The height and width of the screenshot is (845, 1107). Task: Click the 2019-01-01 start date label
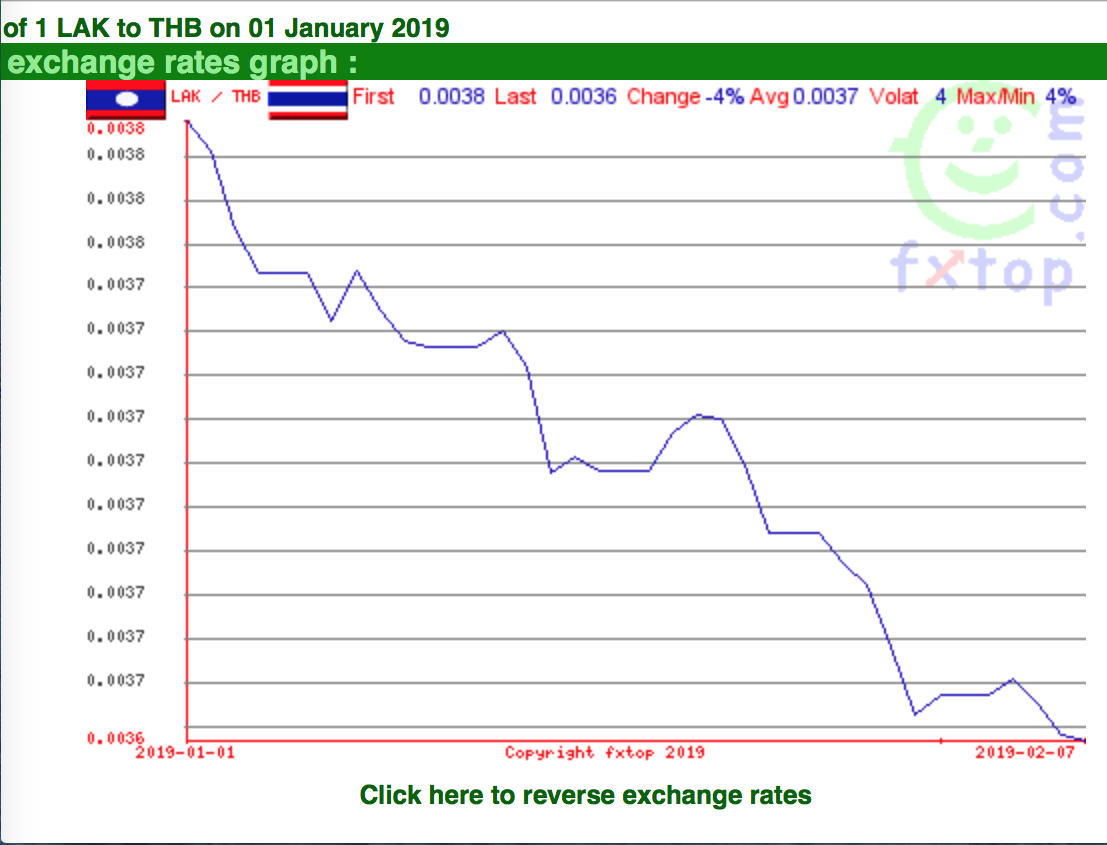coord(185,753)
